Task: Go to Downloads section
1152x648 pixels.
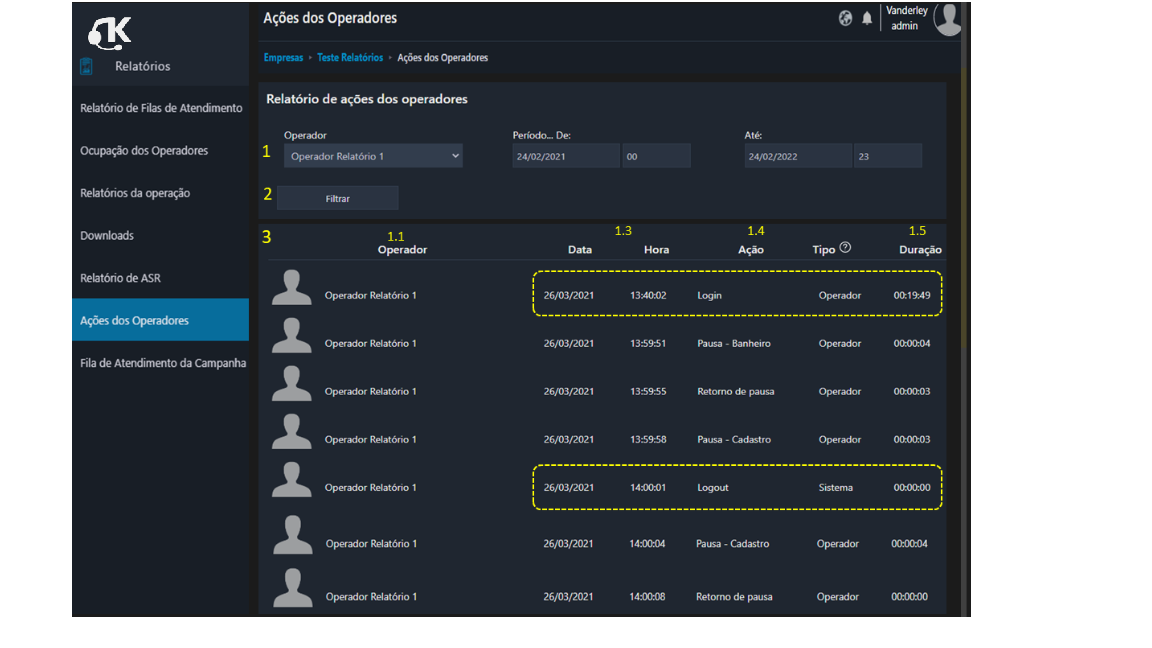Action: [107, 236]
